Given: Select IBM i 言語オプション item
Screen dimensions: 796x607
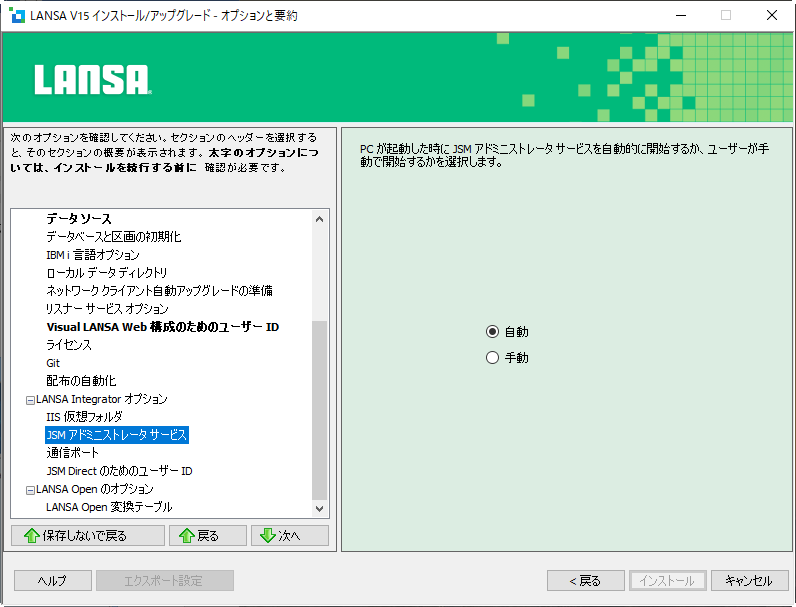Looking at the screenshot, I should click(93, 255).
